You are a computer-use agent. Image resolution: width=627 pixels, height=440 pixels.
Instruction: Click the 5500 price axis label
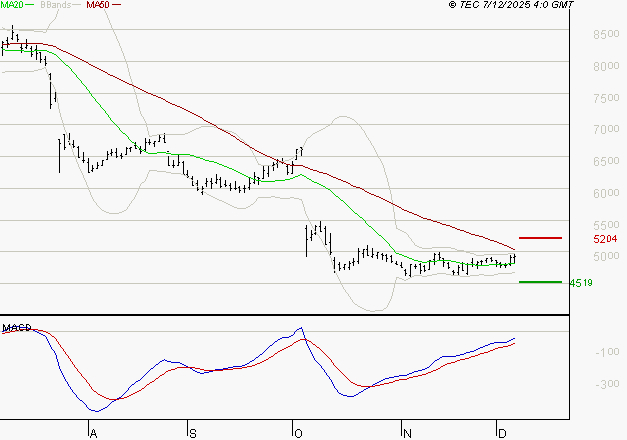pos(606,225)
